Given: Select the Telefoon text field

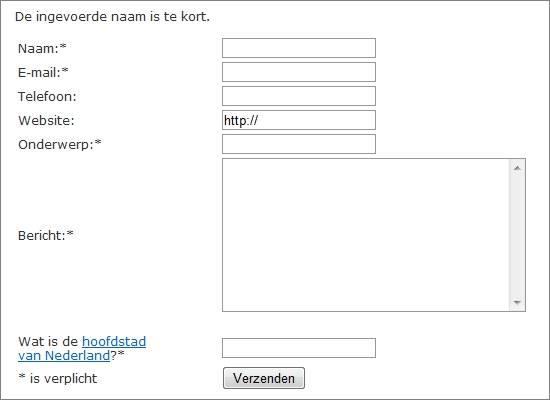Looking at the screenshot, I should point(299,96).
